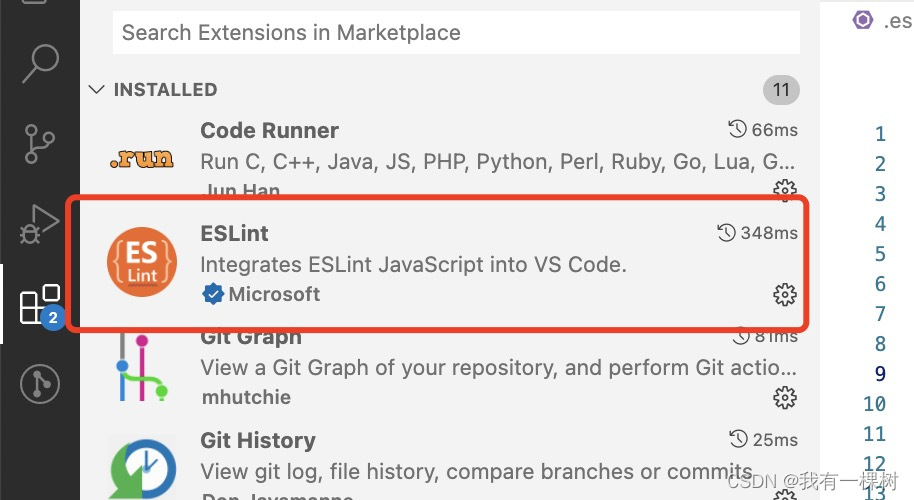Click the Code Runner .run logo

[141, 158]
